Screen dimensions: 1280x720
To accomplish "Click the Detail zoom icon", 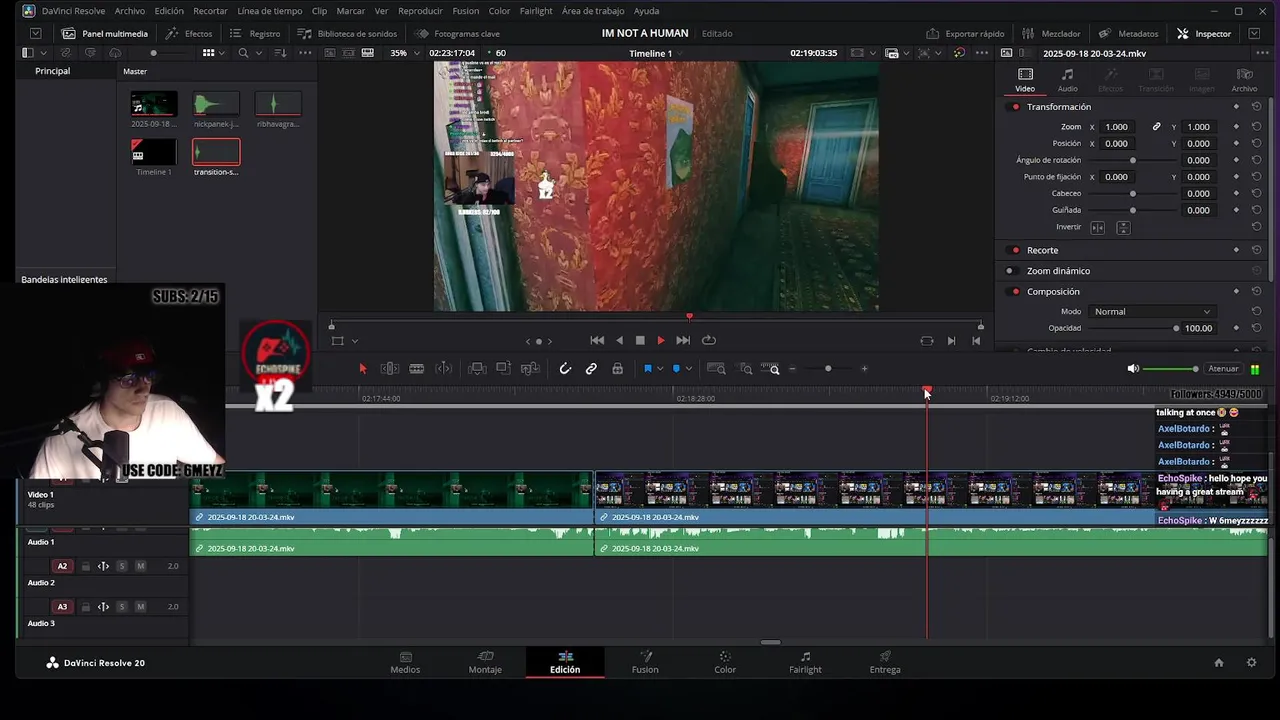I will pos(746,369).
